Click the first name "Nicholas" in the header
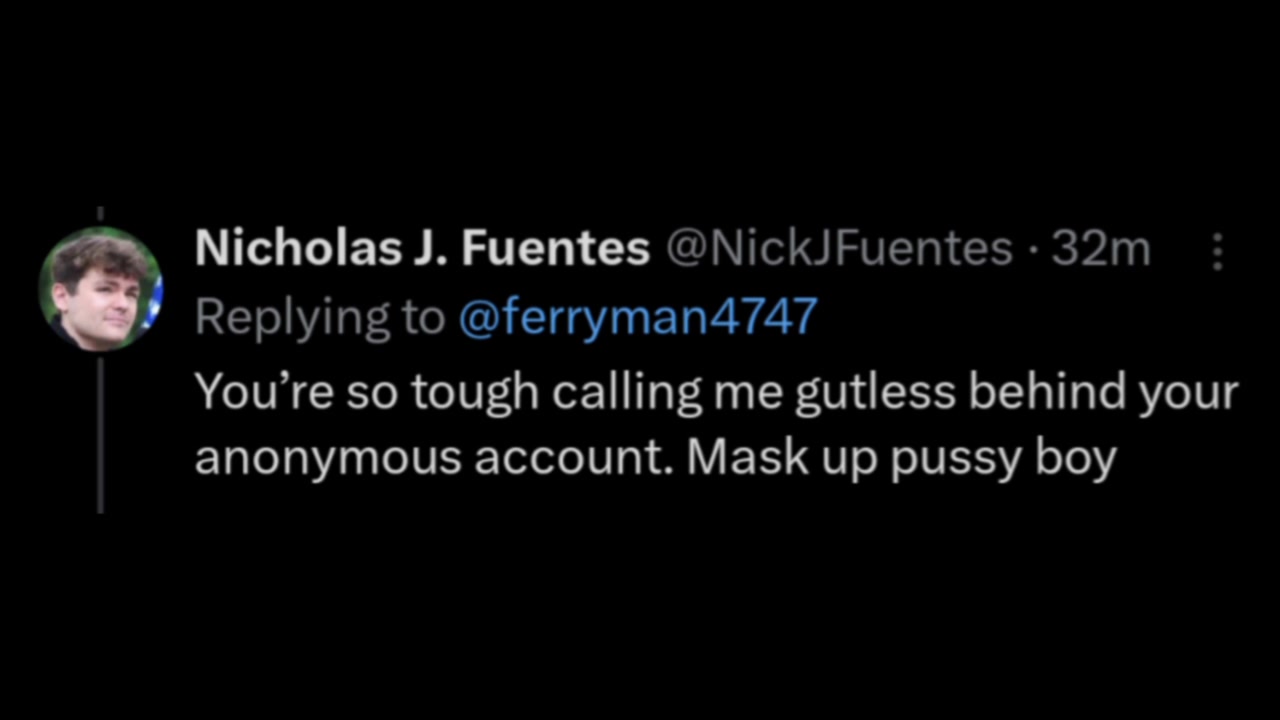Screen dimensions: 1280x720 pyautogui.click(x=294, y=249)
